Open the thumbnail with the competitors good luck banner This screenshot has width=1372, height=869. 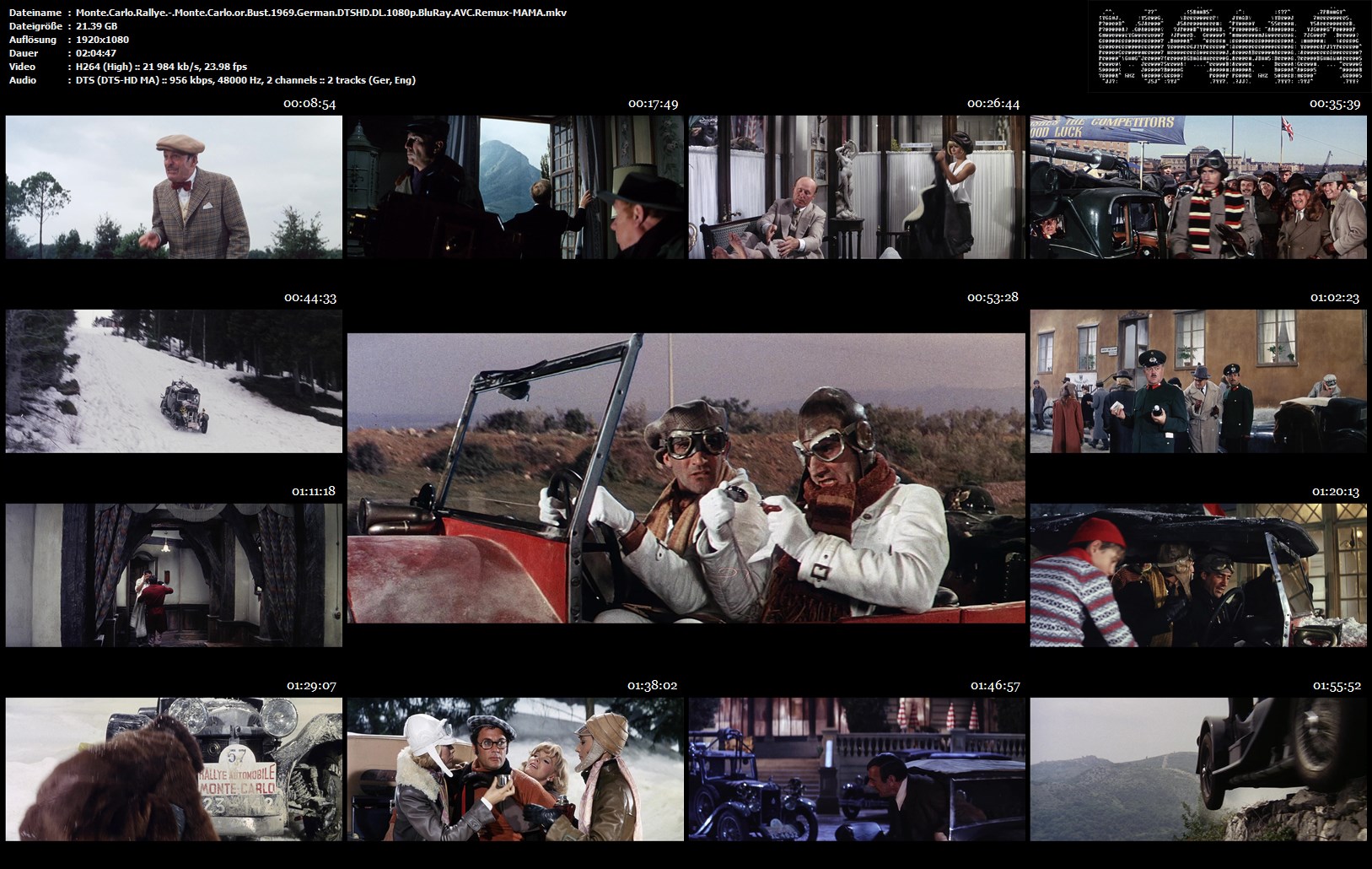pos(1198,187)
